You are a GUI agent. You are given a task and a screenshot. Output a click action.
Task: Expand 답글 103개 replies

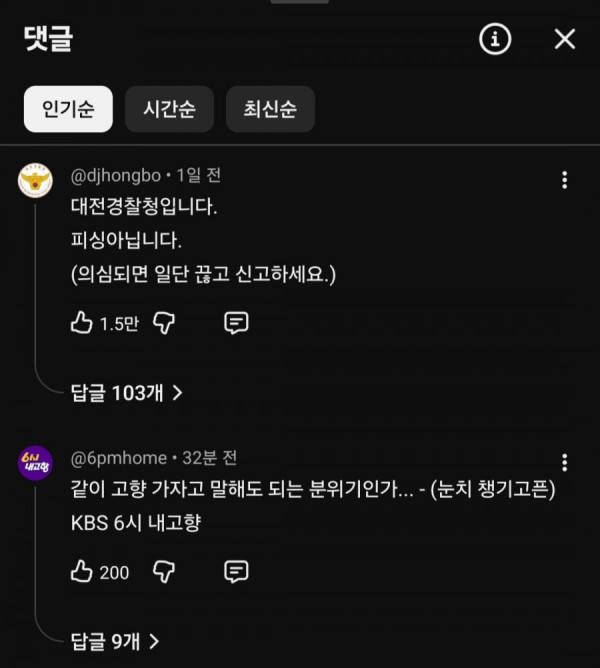[x=126, y=393]
